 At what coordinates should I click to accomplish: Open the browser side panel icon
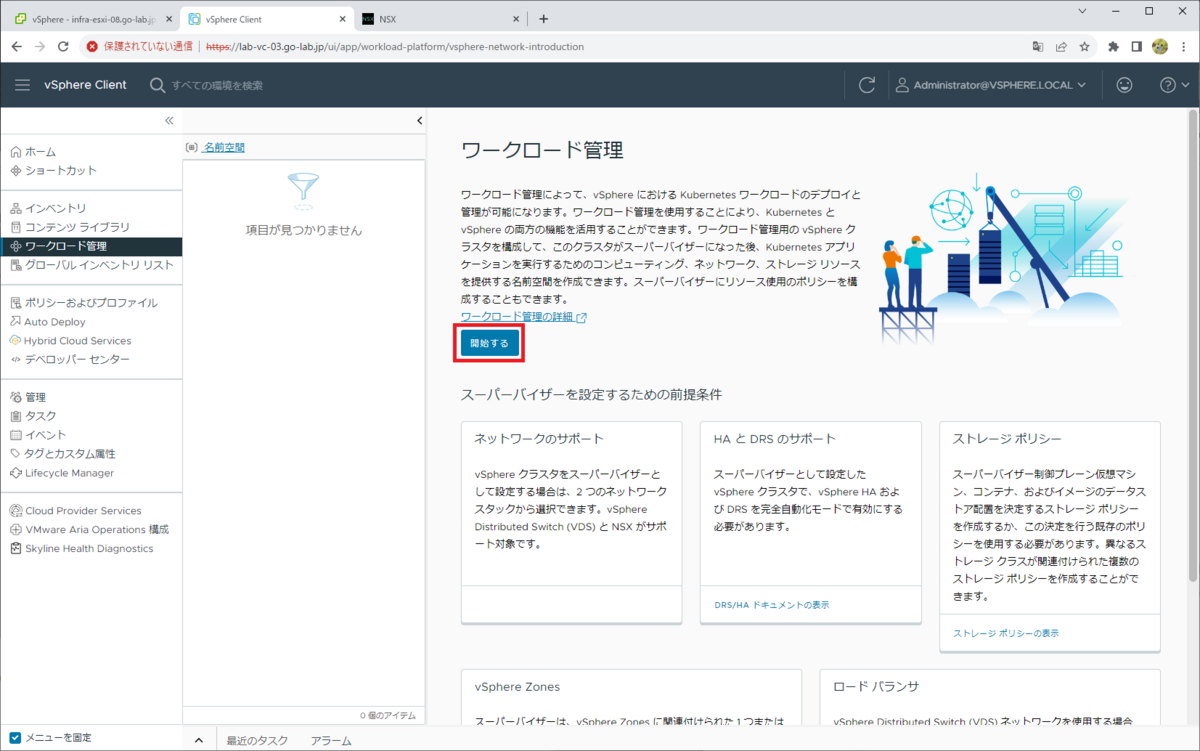(1137, 46)
